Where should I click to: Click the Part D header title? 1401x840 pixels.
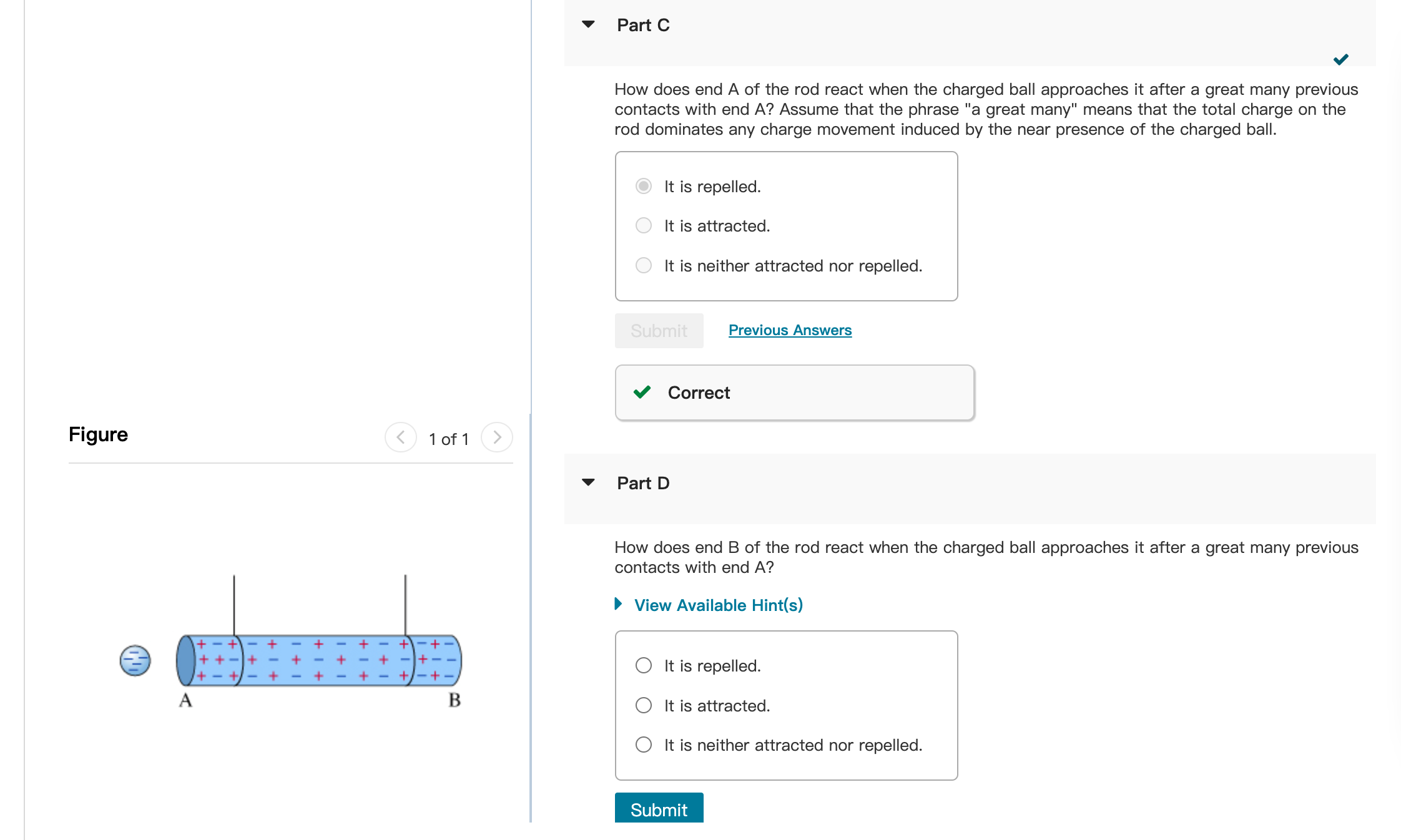click(x=643, y=483)
